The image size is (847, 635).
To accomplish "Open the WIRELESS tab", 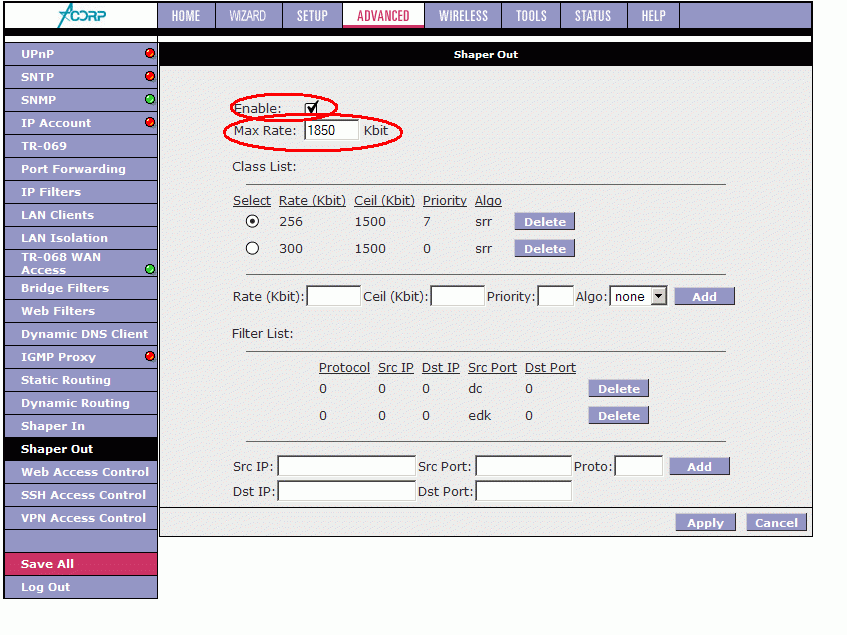I will (x=463, y=16).
